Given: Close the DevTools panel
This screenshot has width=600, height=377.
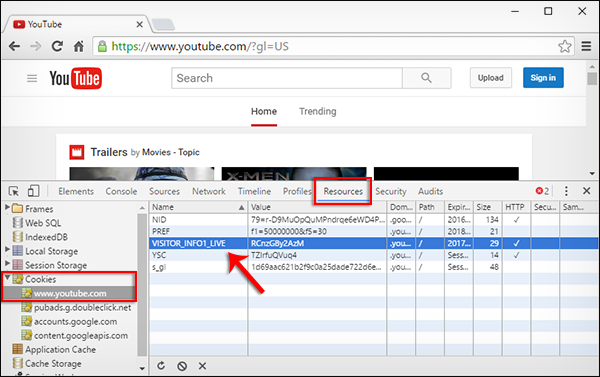Looking at the screenshot, I should point(586,191).
